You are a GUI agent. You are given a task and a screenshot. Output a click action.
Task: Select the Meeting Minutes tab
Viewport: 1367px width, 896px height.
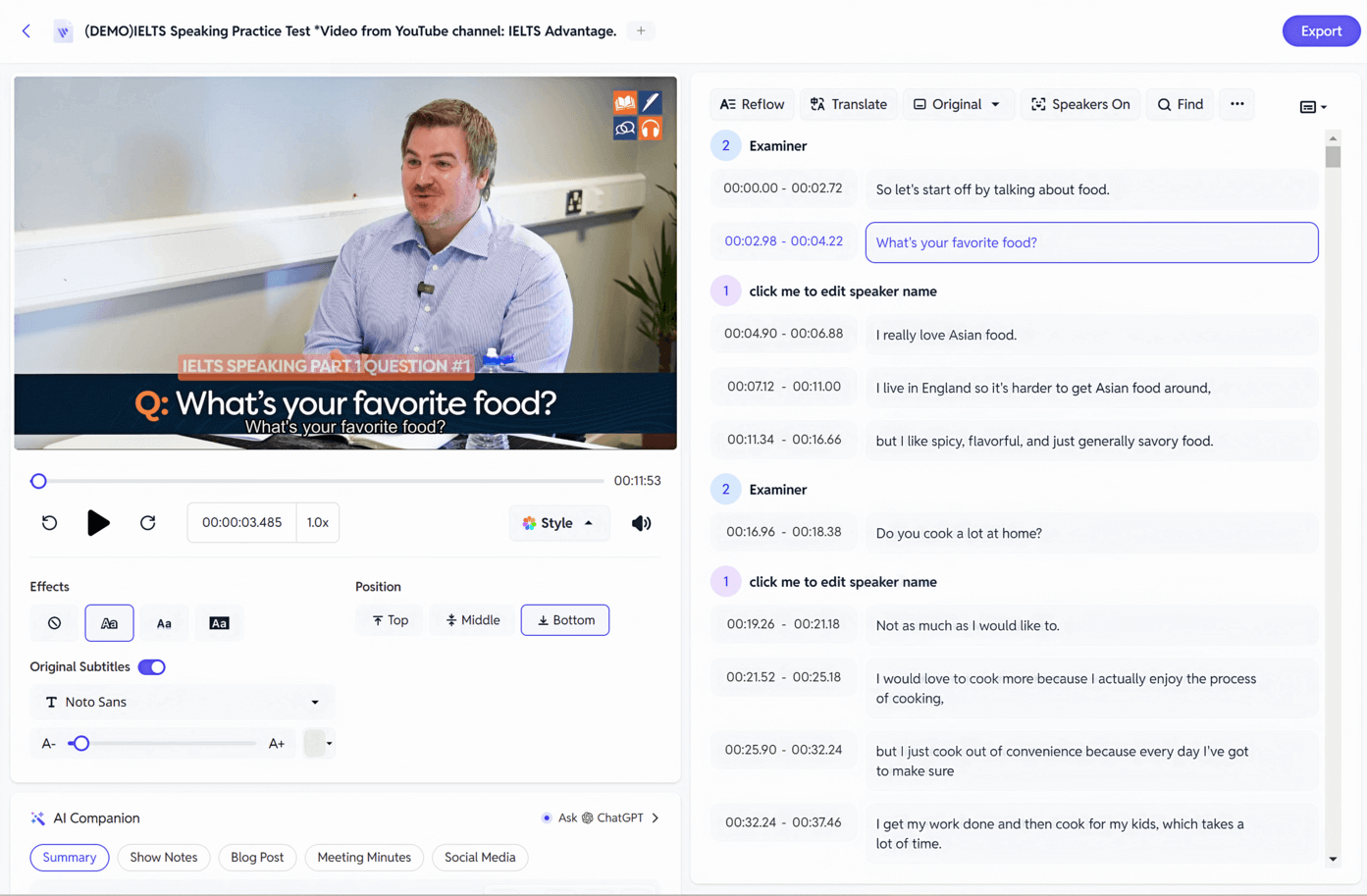(x=364, y=858)
